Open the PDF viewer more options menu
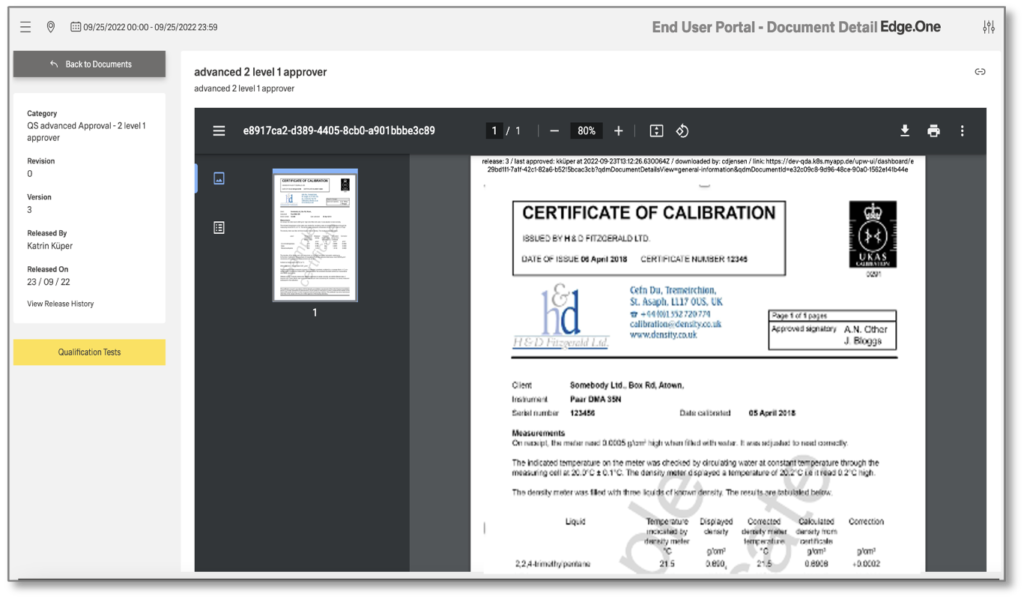 click(x=962, y=130)
